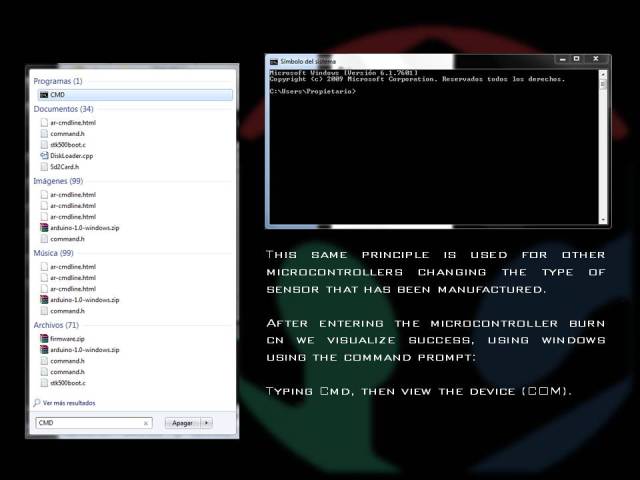Open the Sd2Card.h file

[x=60, y=167]
